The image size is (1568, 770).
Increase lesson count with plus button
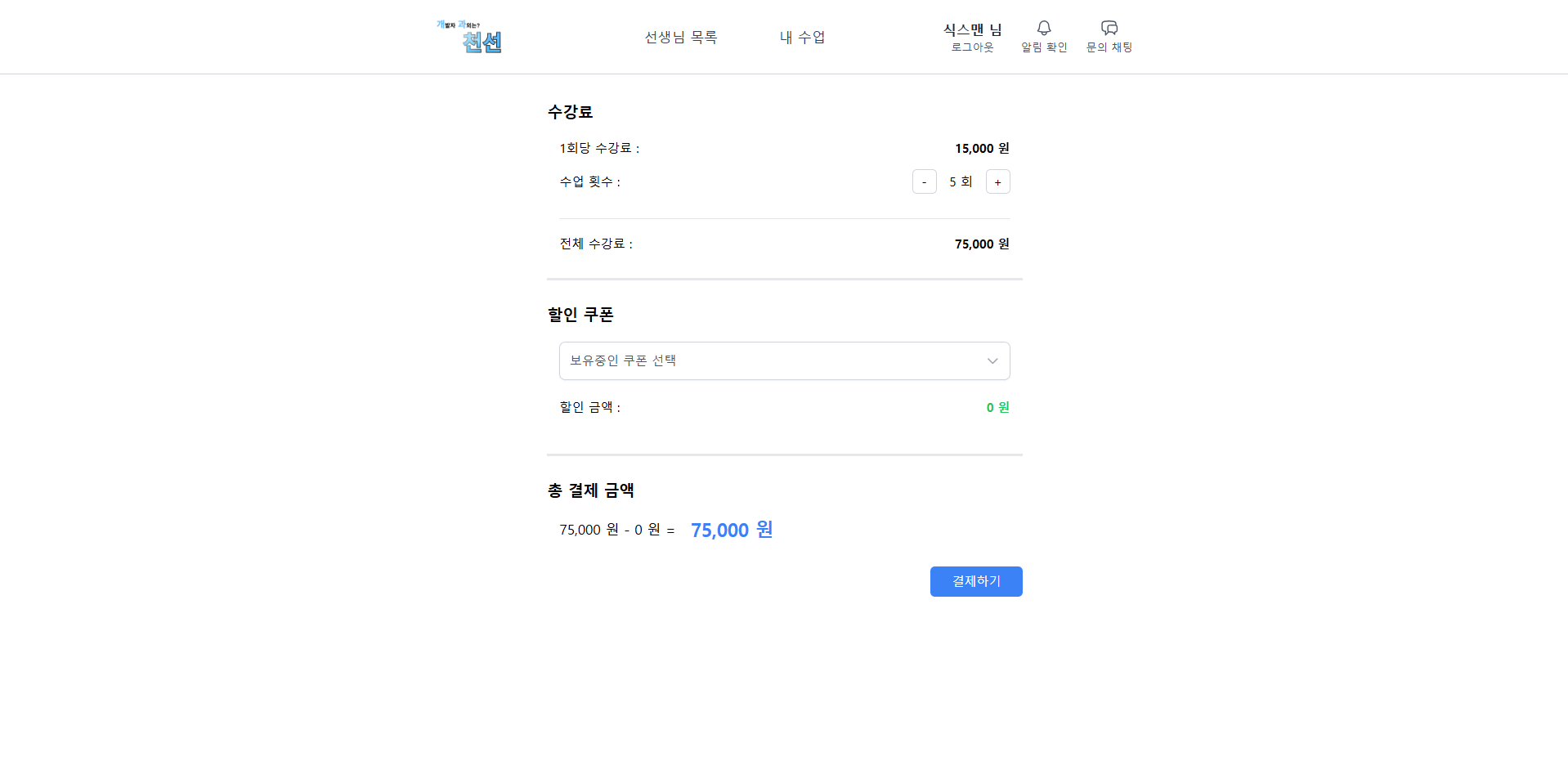(997, 181)
